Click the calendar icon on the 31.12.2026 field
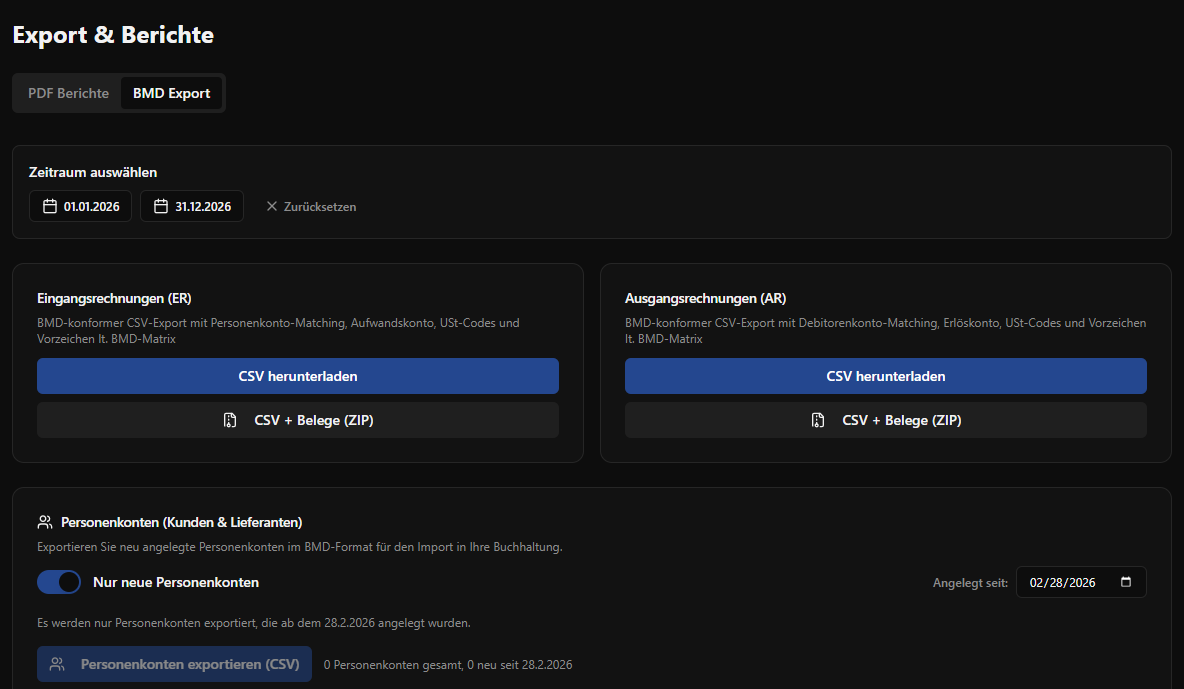This screenshot has width=1184, height=689. 160,206
